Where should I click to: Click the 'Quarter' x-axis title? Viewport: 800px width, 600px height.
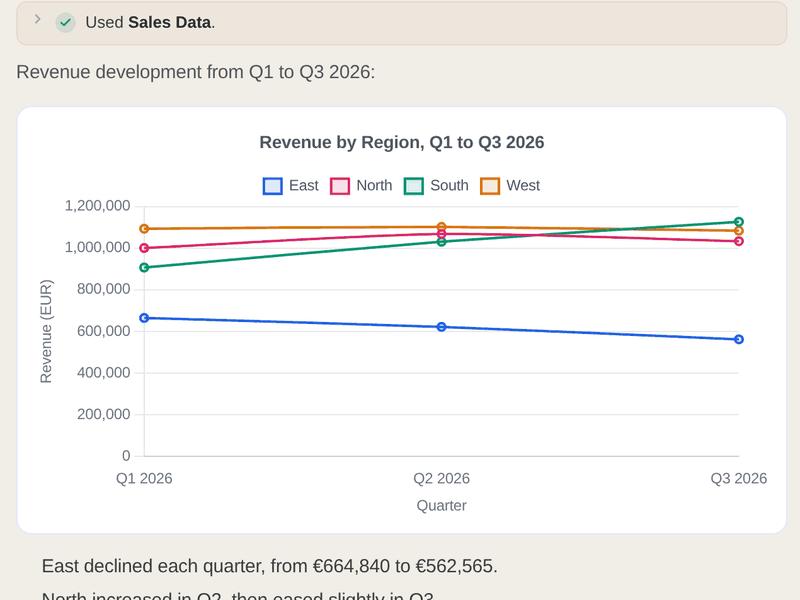point(441,506)
